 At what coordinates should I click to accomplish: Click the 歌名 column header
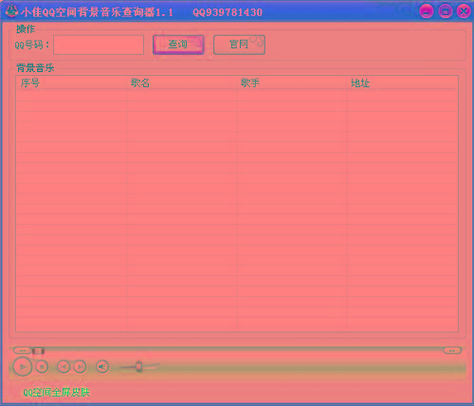coord(182,83)
